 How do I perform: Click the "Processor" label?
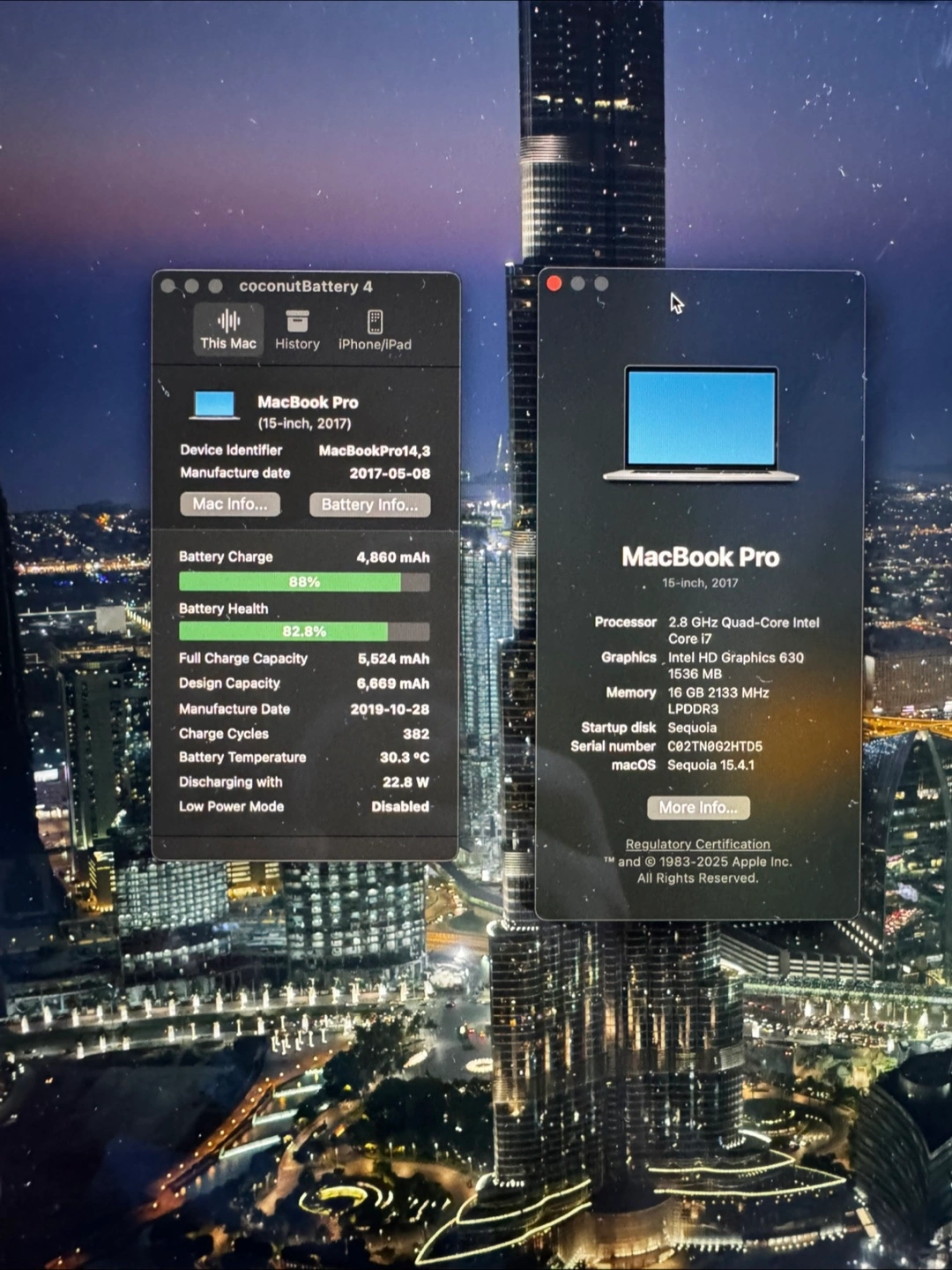tap(626, 623)
